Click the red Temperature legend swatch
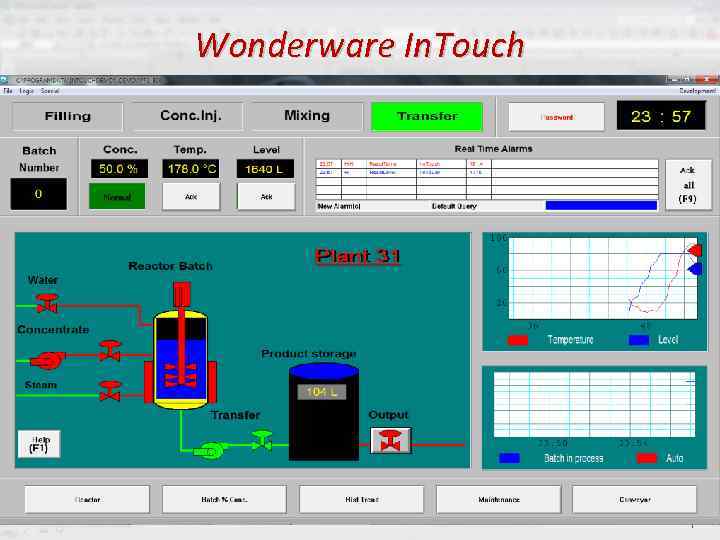This screenshot has height=540, width=720. click(x=518, y=340)
